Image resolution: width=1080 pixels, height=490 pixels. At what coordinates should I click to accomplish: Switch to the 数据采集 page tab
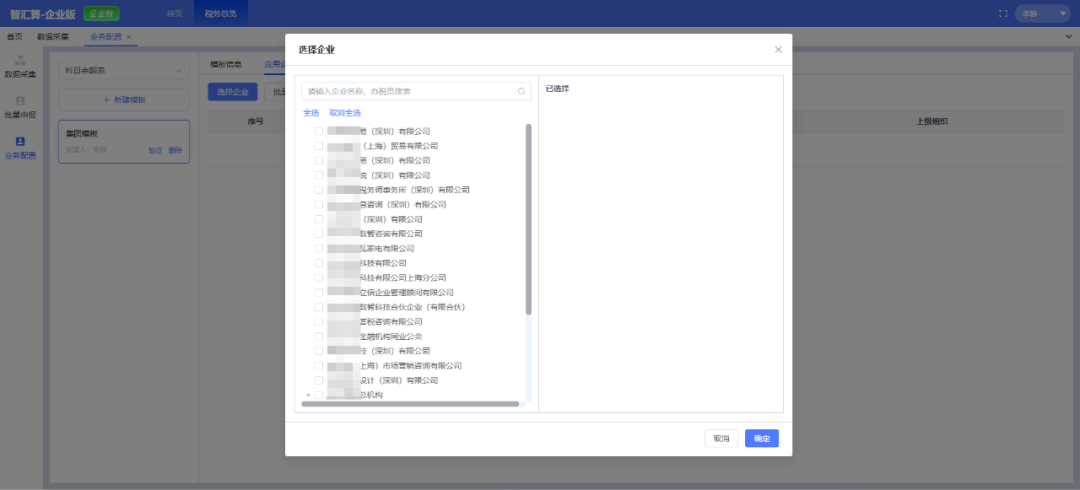click(53, 37)
